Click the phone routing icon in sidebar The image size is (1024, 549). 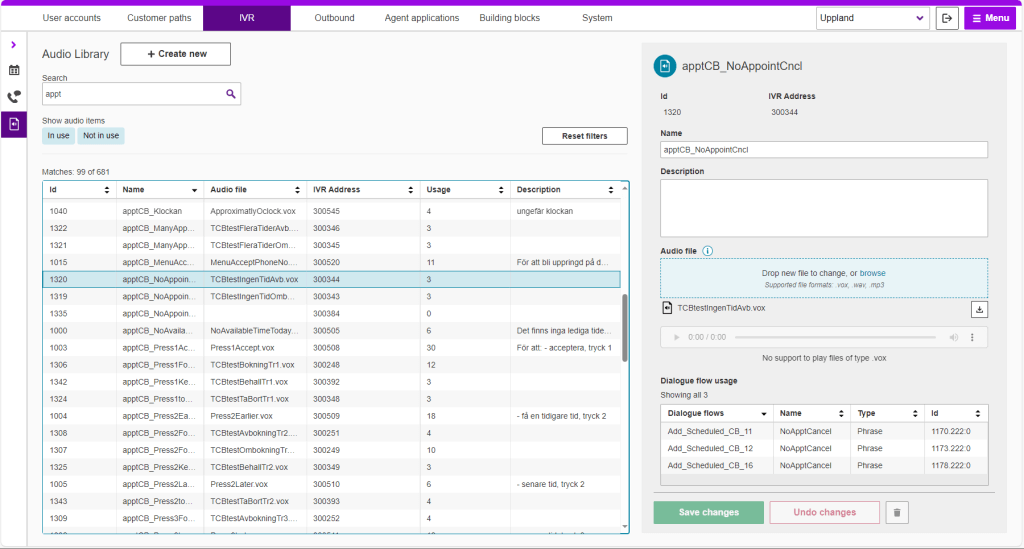point(14,97)
